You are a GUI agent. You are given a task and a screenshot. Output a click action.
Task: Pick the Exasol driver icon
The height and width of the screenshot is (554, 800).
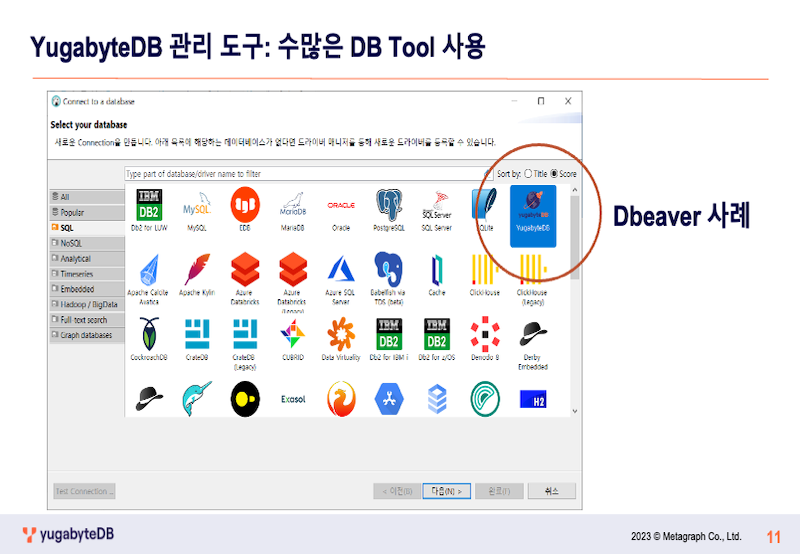pos(293,399)
